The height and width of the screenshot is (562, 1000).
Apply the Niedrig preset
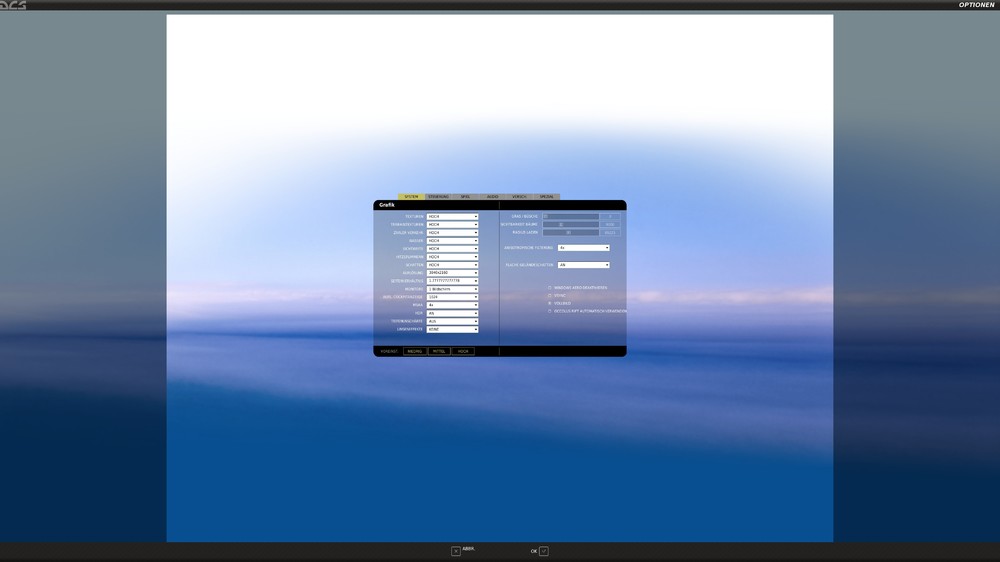tap(415, 351)
